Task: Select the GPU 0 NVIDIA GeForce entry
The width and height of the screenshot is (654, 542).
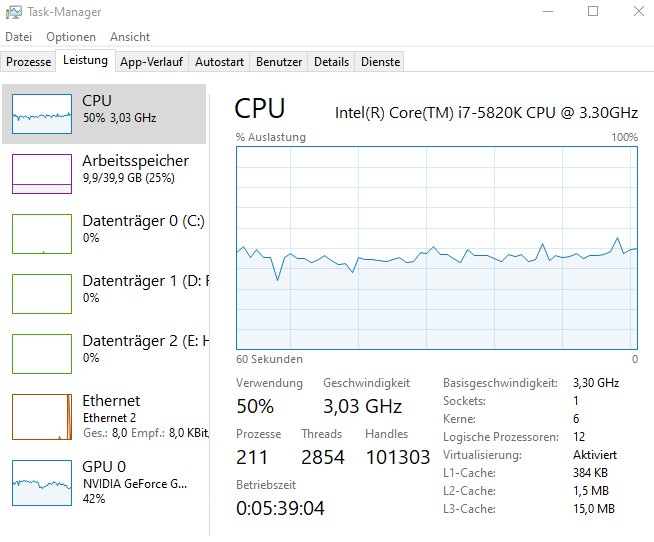Action: tap(104, 483)
